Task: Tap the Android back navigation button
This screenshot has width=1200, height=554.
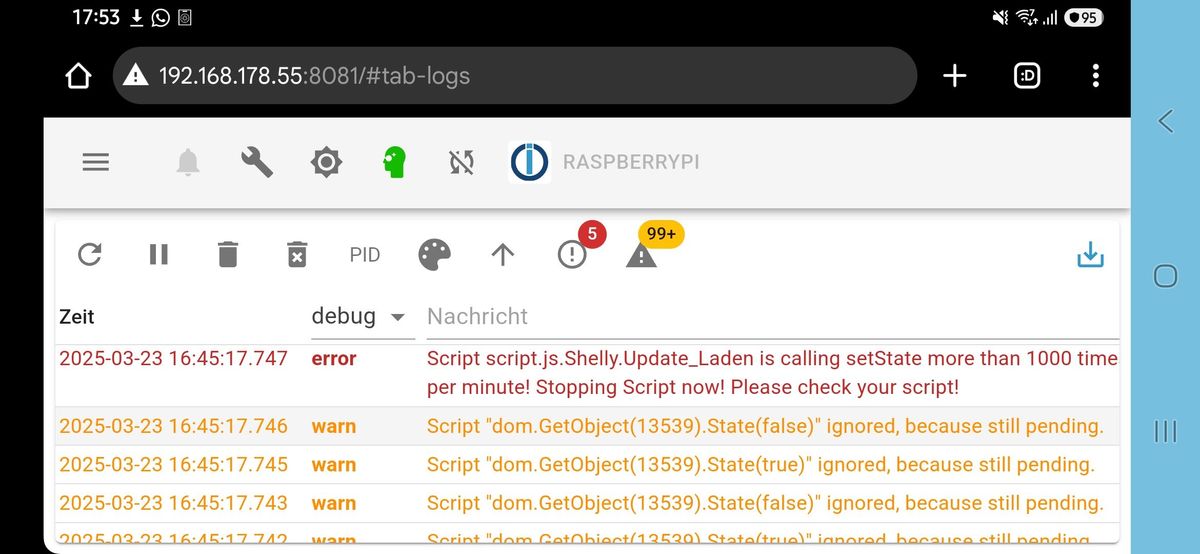Action: click(x=1166, y=121)
